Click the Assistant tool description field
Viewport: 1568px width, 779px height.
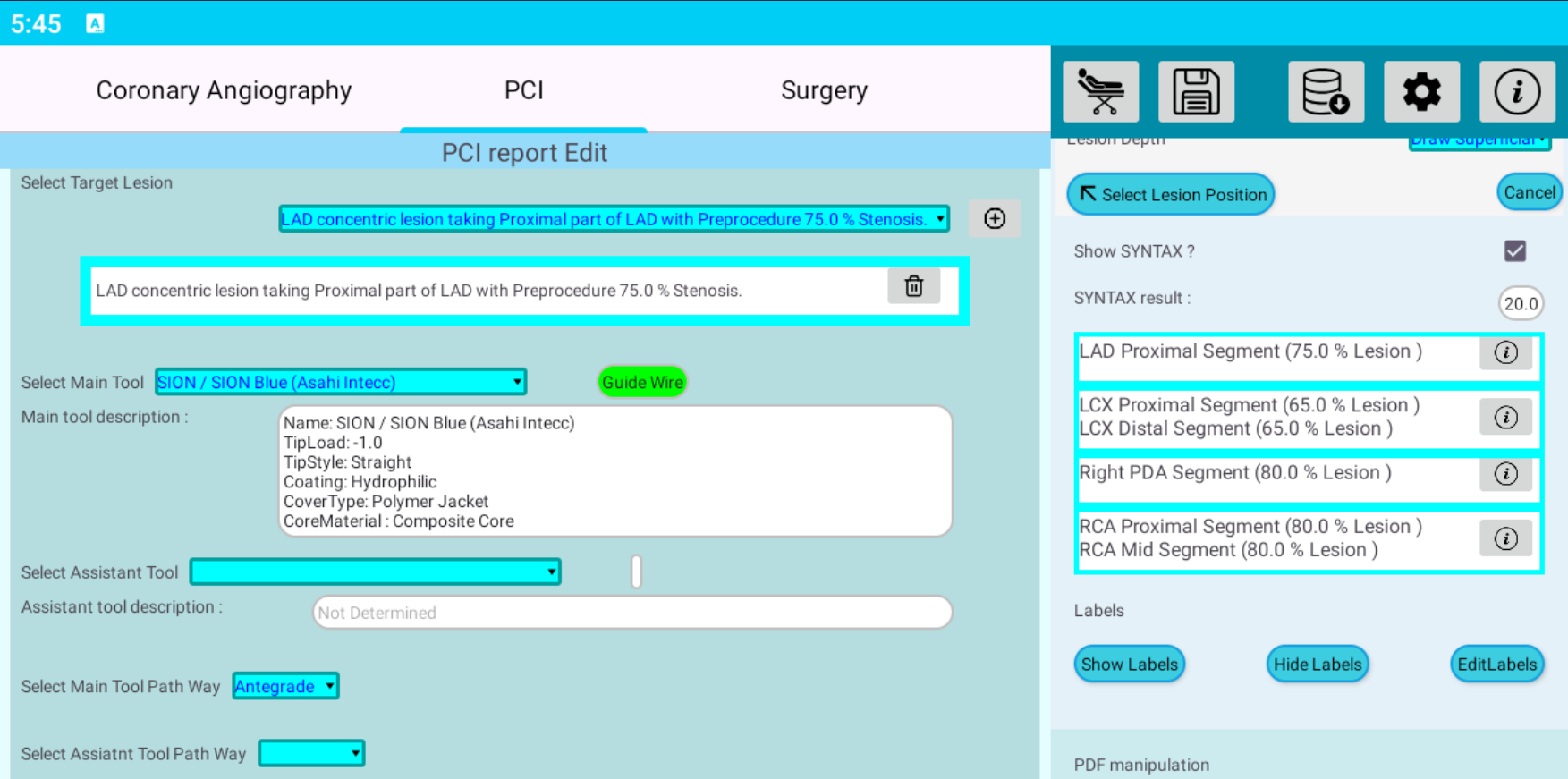[631, 613]
